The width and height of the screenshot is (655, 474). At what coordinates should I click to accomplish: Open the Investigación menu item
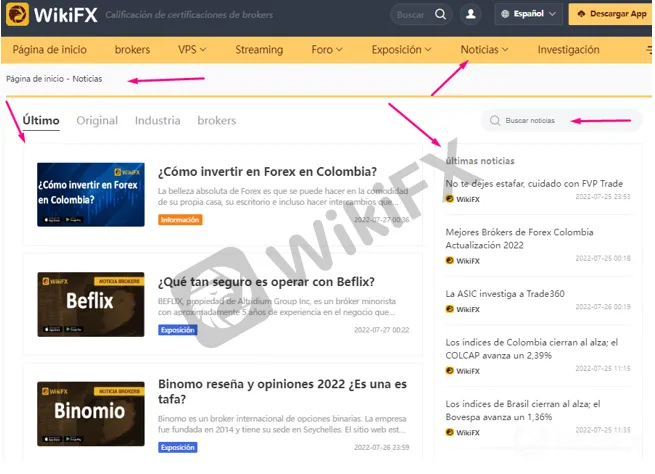point(569,50)
